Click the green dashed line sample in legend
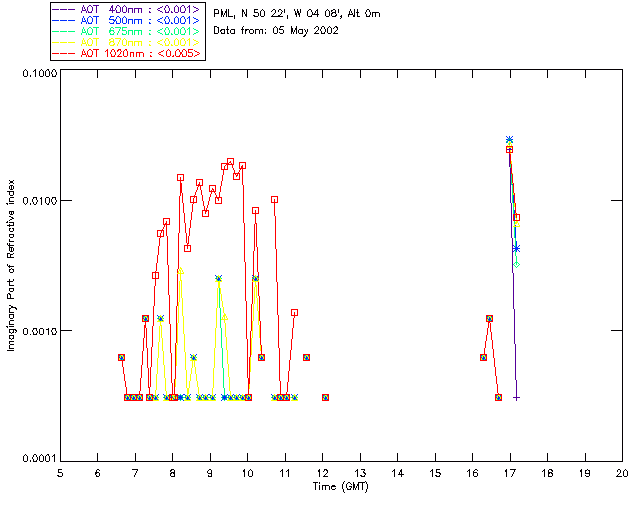This screenshot has width=640, height=512. [x=64, y=31]
